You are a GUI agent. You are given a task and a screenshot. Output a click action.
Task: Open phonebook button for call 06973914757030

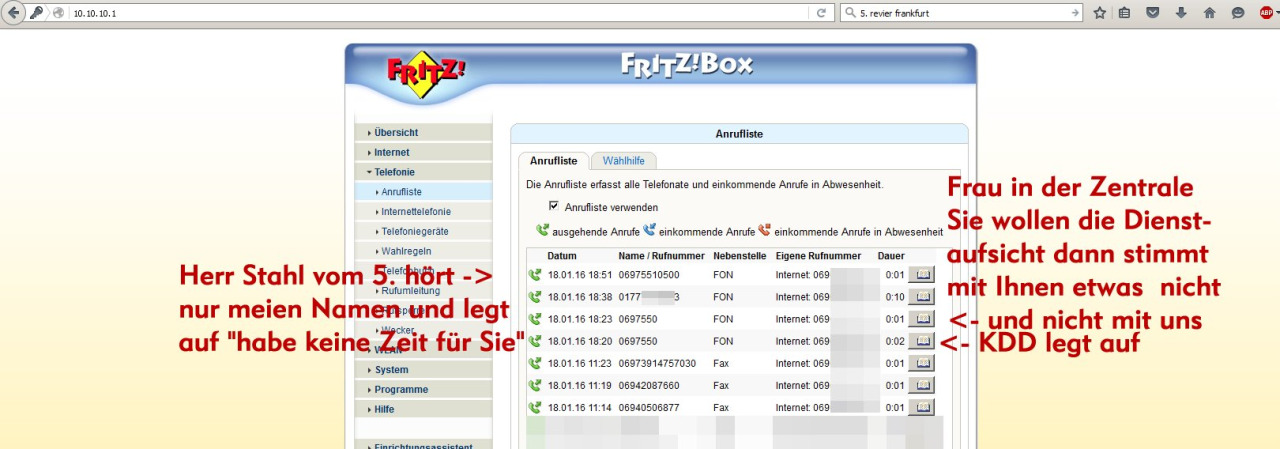pyautogui.click(x=920, y=363)
